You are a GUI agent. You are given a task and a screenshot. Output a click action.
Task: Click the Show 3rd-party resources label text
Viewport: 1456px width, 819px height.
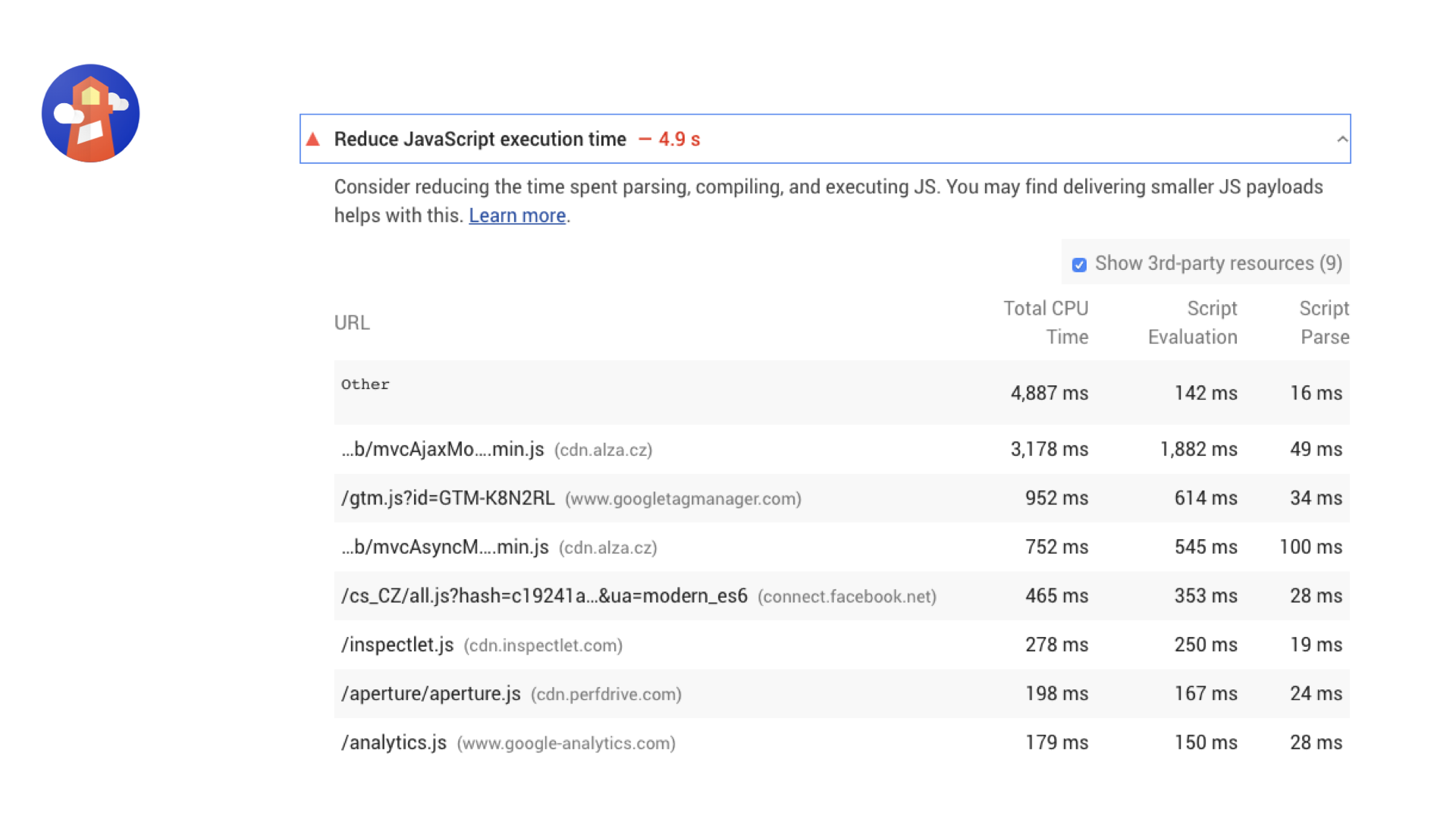tap(1218, 263)
